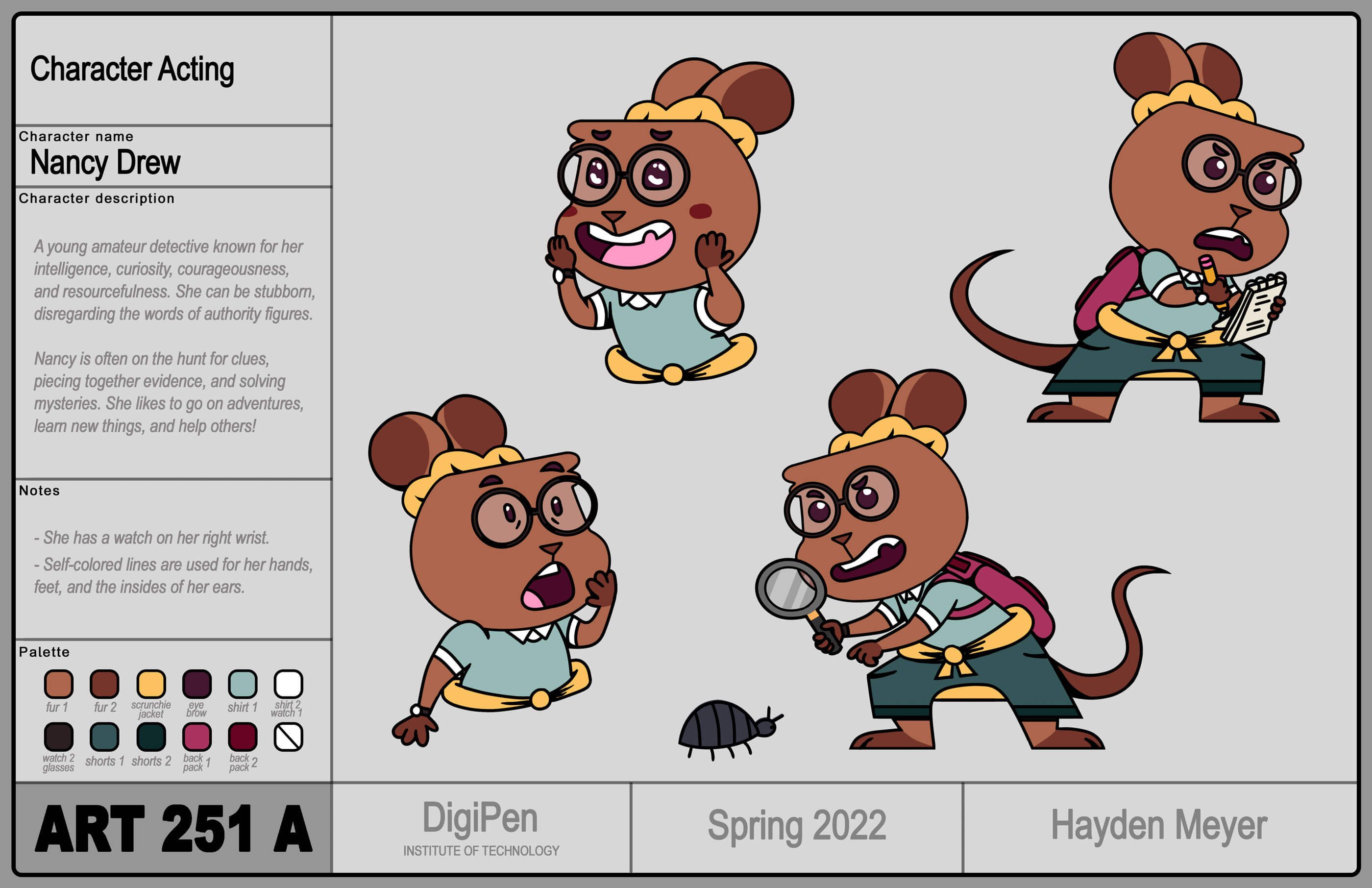Select the shirt 1 light teal swatch

point(243,685)
